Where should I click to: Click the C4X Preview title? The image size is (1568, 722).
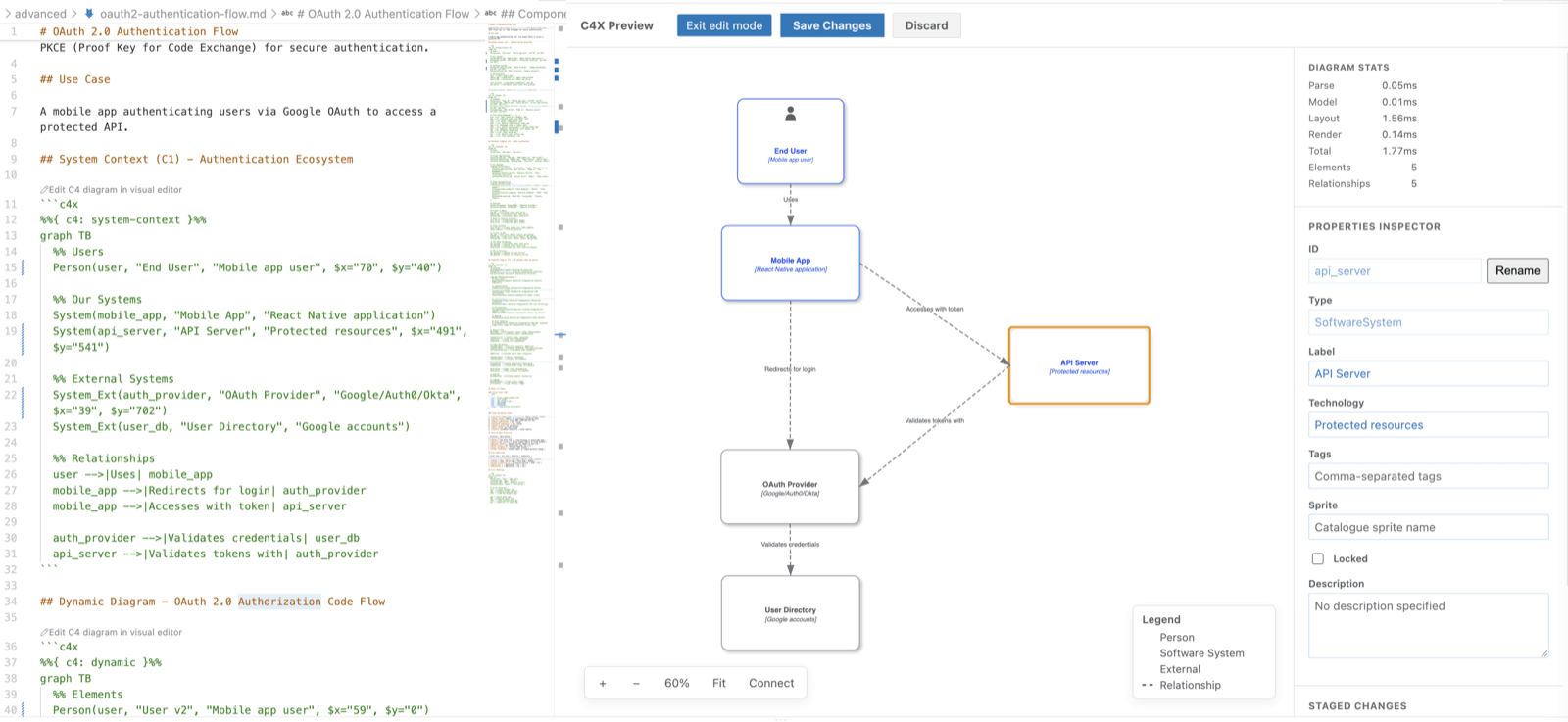[616, 25]
